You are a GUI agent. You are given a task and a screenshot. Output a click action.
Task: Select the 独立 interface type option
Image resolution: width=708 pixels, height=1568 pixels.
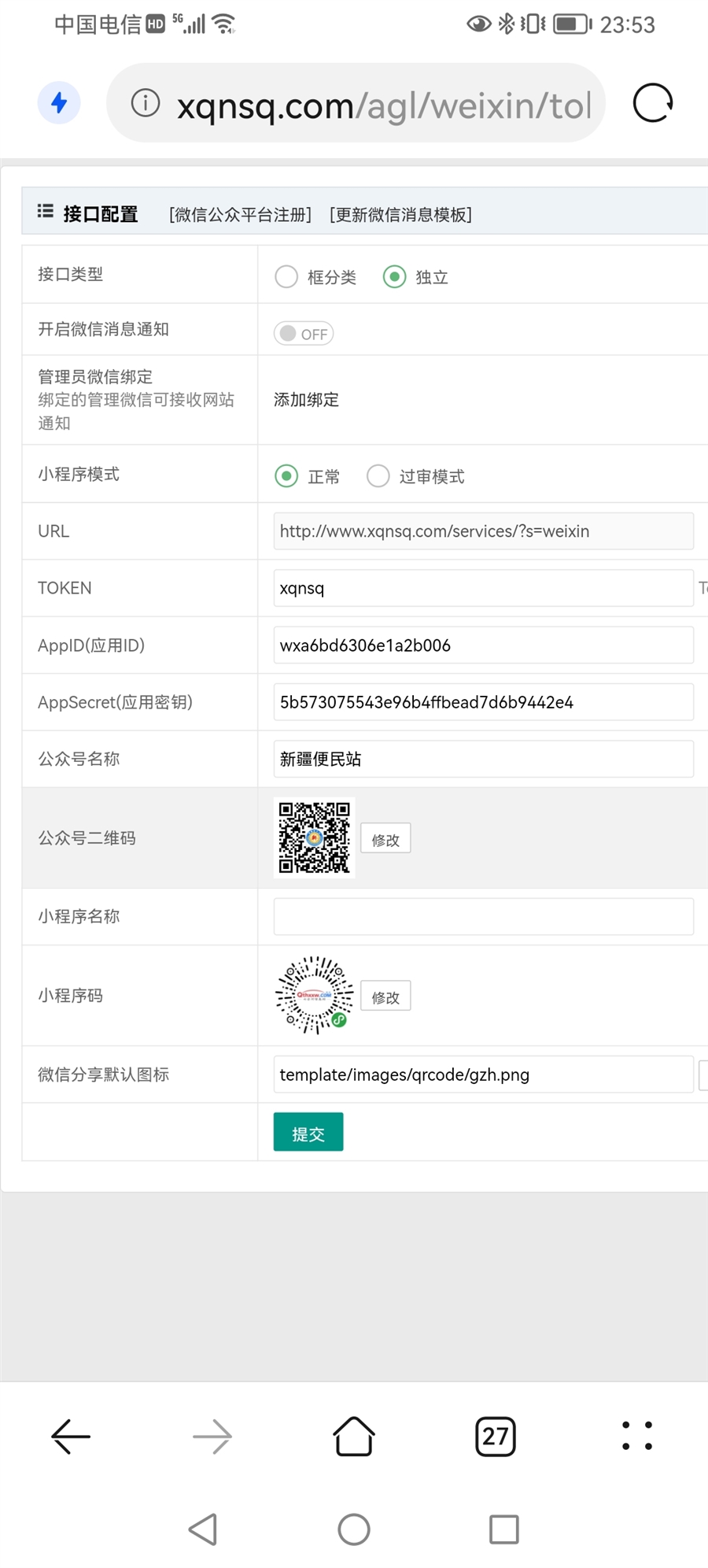click(x=395, y=277)
